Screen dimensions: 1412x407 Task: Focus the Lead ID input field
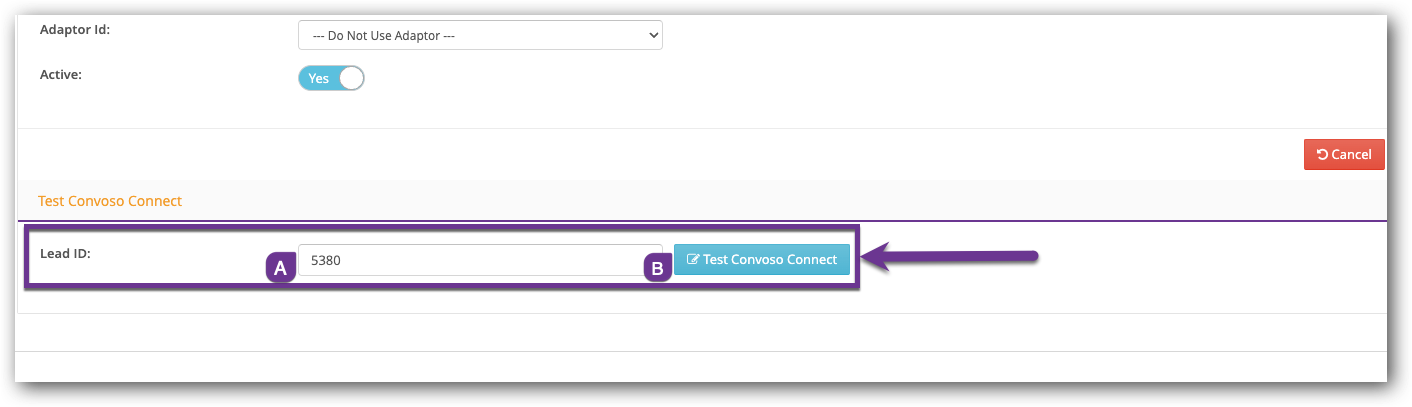tap(480, 260)
